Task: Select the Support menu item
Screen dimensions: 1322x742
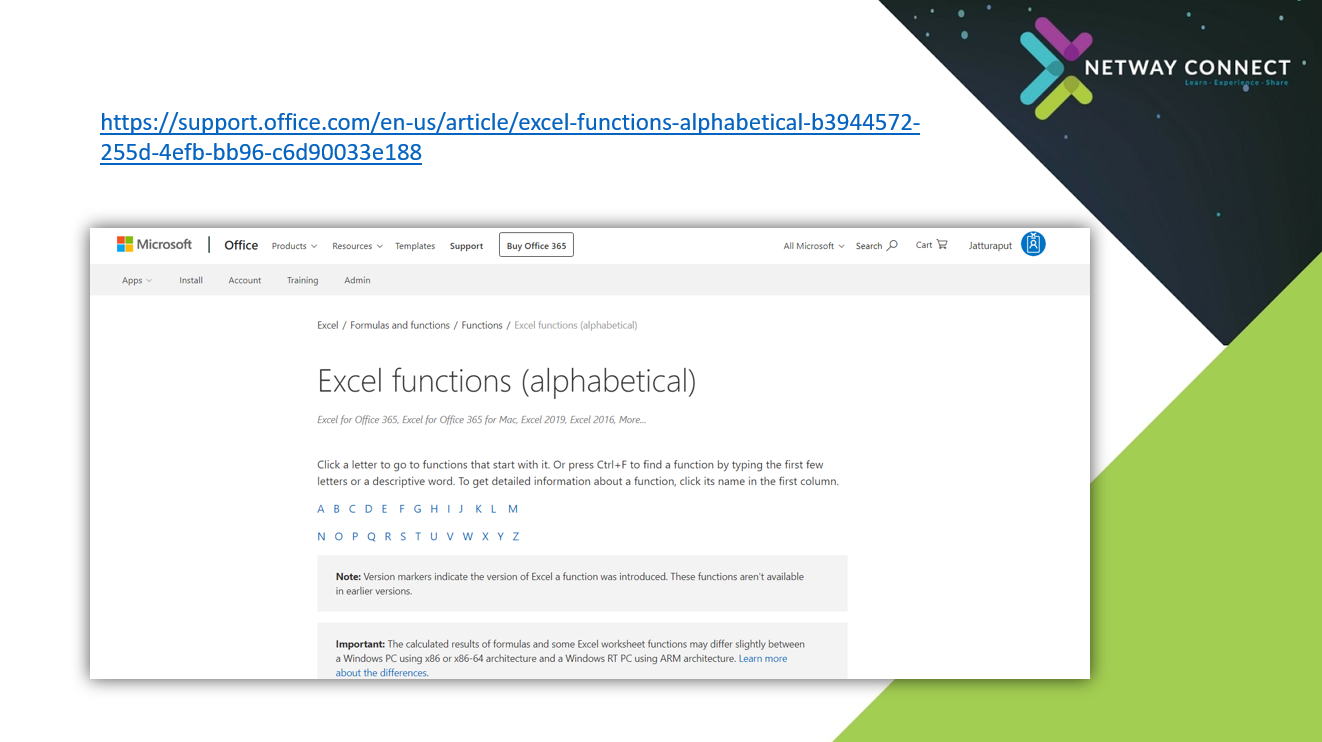Action: (466, 246)
